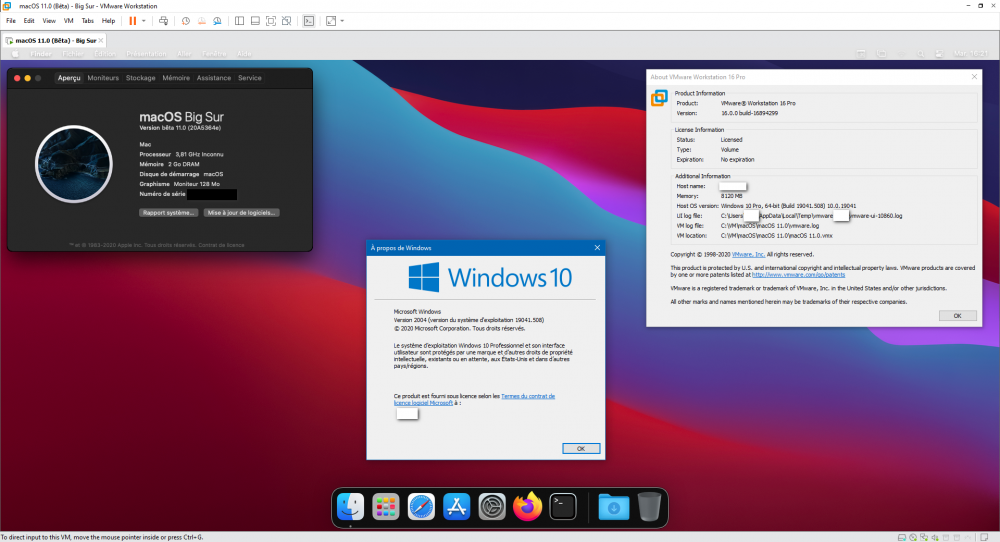Click the network adapter status icon
Viewport: 1000px width, 542px height.
tap(923, 538)
